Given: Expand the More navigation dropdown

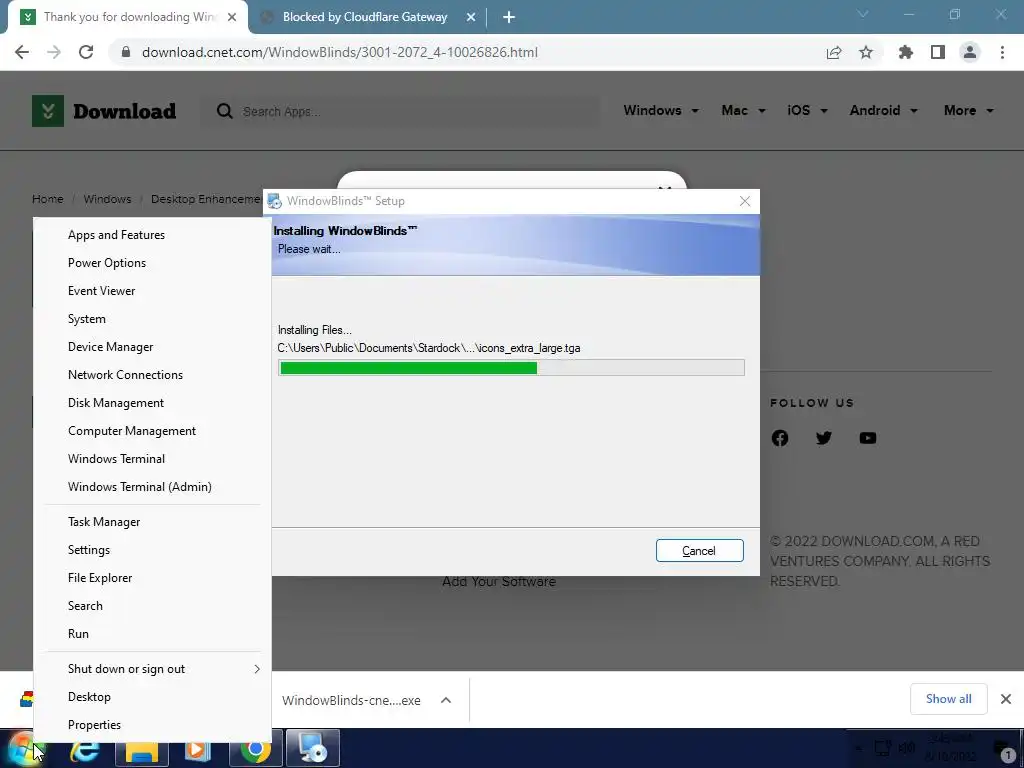Looking at the screenshot, I should [968, 110].
